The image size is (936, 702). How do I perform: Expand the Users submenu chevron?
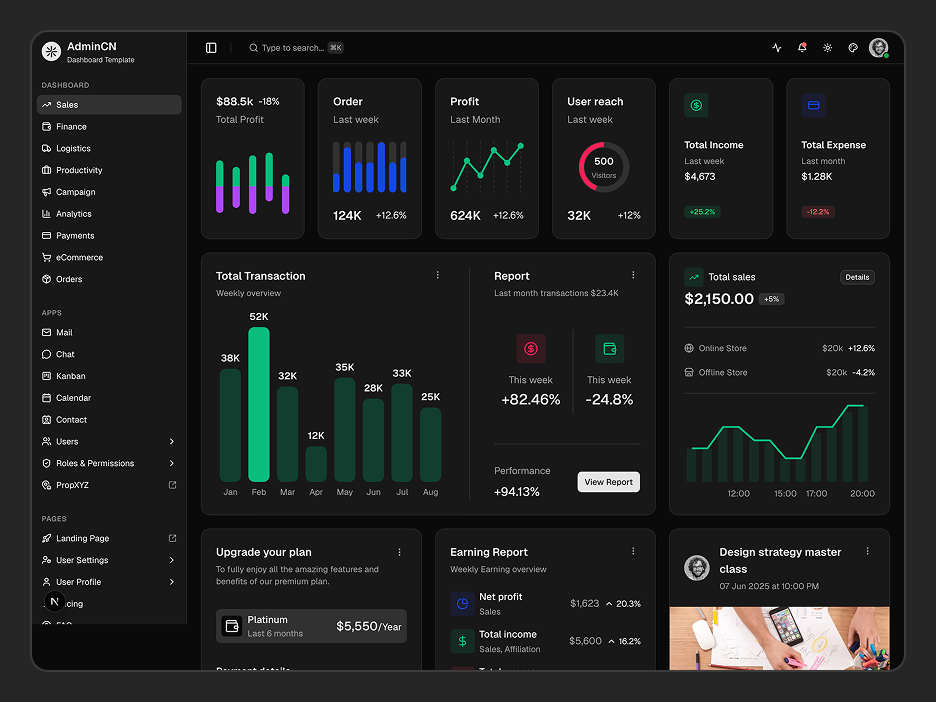point(172,441)
